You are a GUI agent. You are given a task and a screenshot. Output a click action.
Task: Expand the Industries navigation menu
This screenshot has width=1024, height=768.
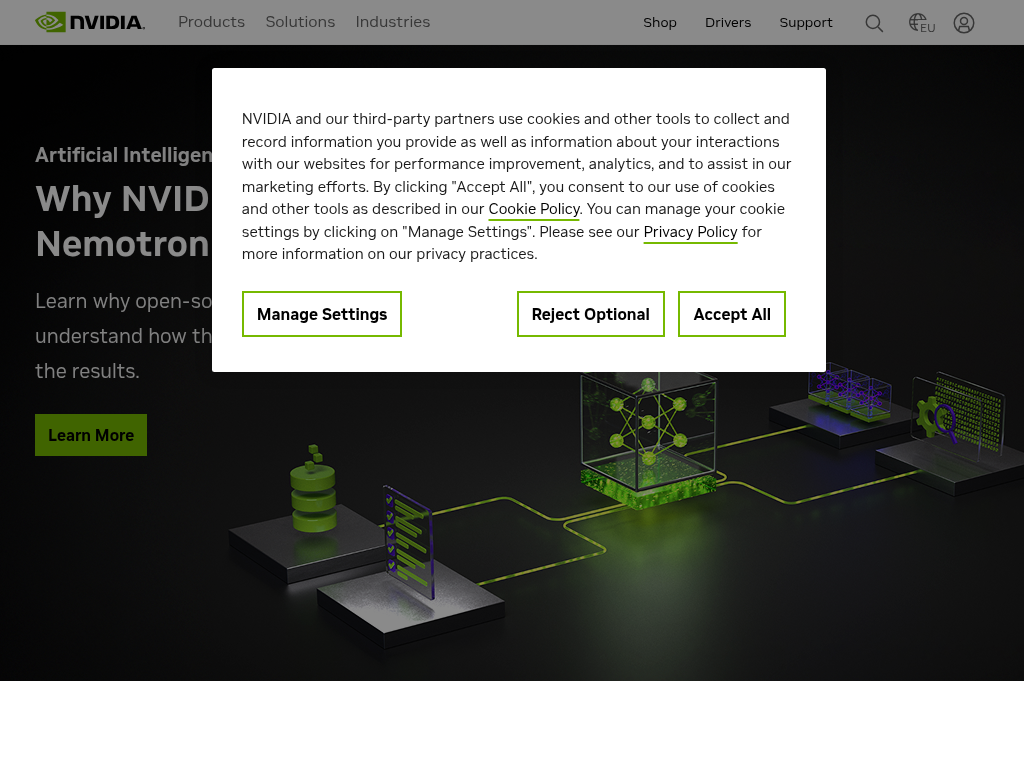coord(393,22)
